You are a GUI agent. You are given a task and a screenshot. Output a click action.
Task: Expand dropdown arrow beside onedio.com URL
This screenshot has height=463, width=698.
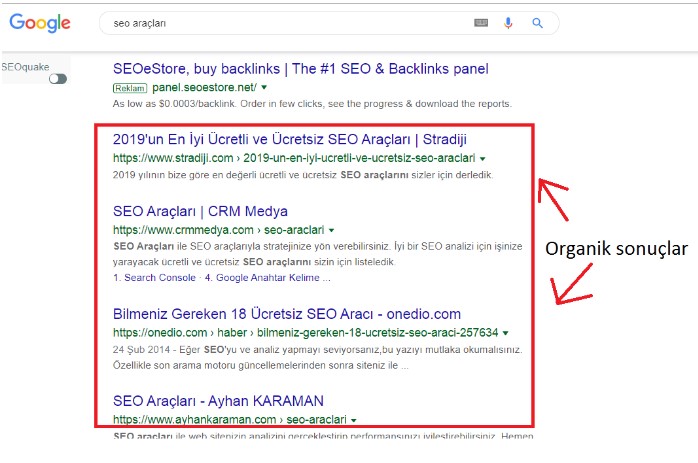[505, 333]
